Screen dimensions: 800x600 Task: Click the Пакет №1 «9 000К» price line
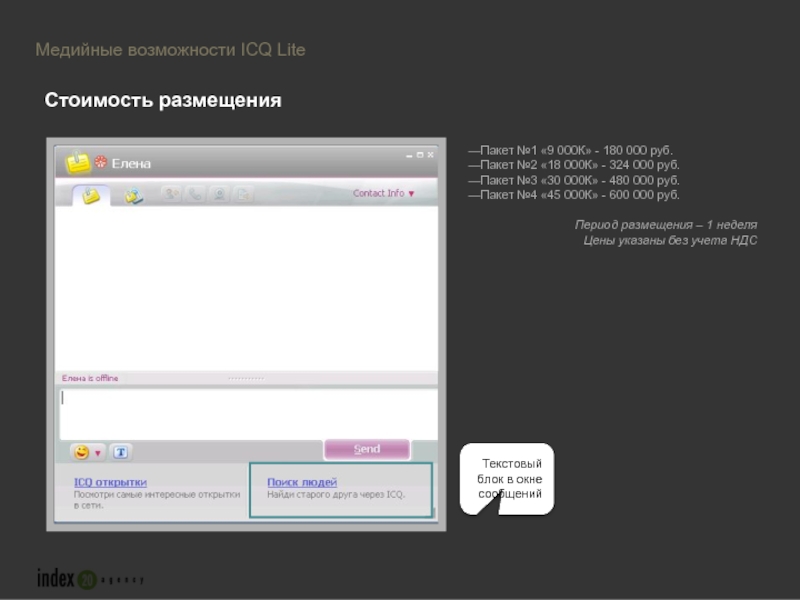(x=570, y=151)
